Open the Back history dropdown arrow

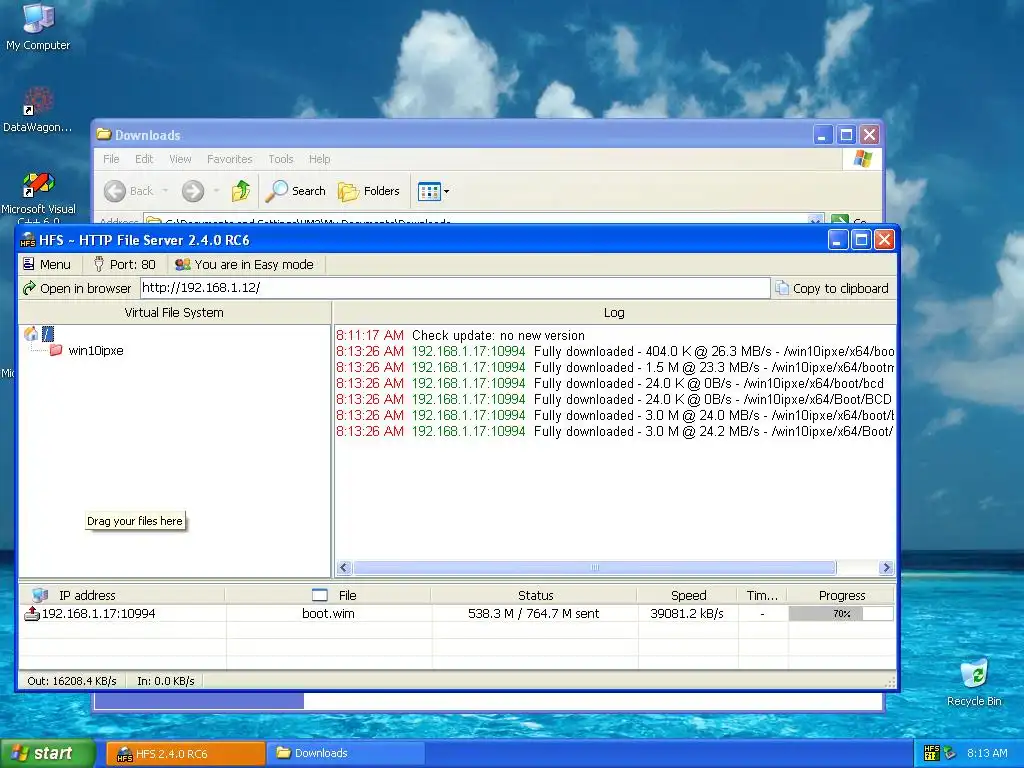click(x=165, y=191)
